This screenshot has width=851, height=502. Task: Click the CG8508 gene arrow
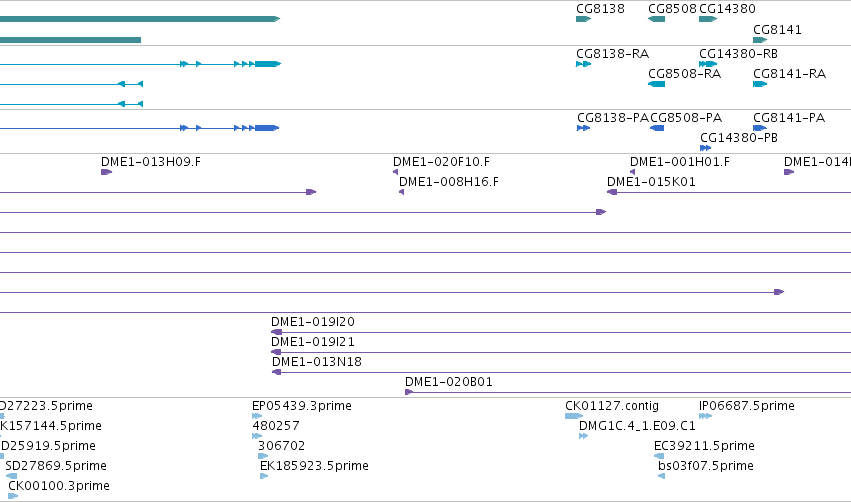pos(657,19)
